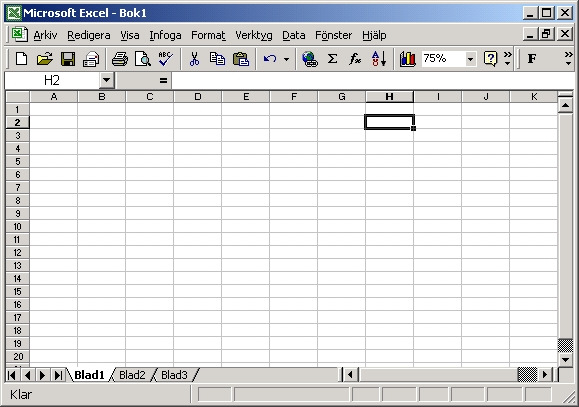The width and height of the screenshot is (579, 407).
Task: Switch to the Blad3 sheet tab
Action: coord(174,375)
